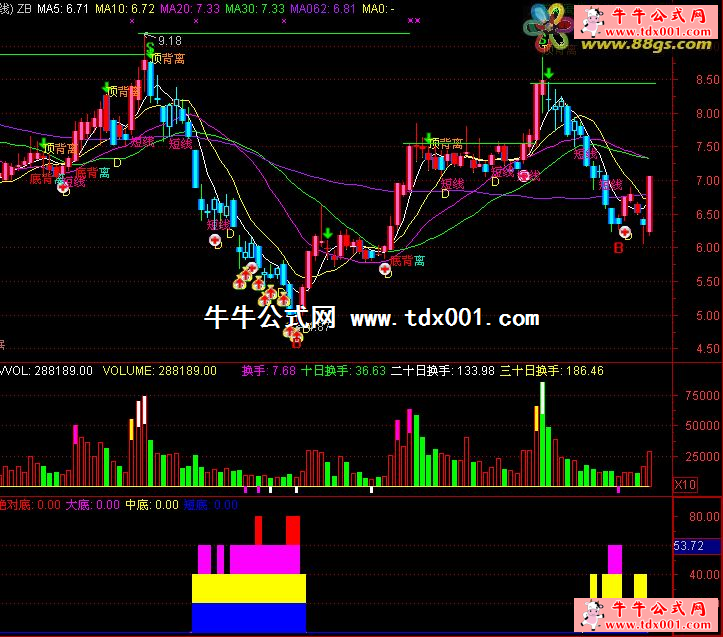Viewport: 723px width, 637px height.
Task: Select the red-cross circle marker above the right-side red B
Action: (x=625, y=232)
